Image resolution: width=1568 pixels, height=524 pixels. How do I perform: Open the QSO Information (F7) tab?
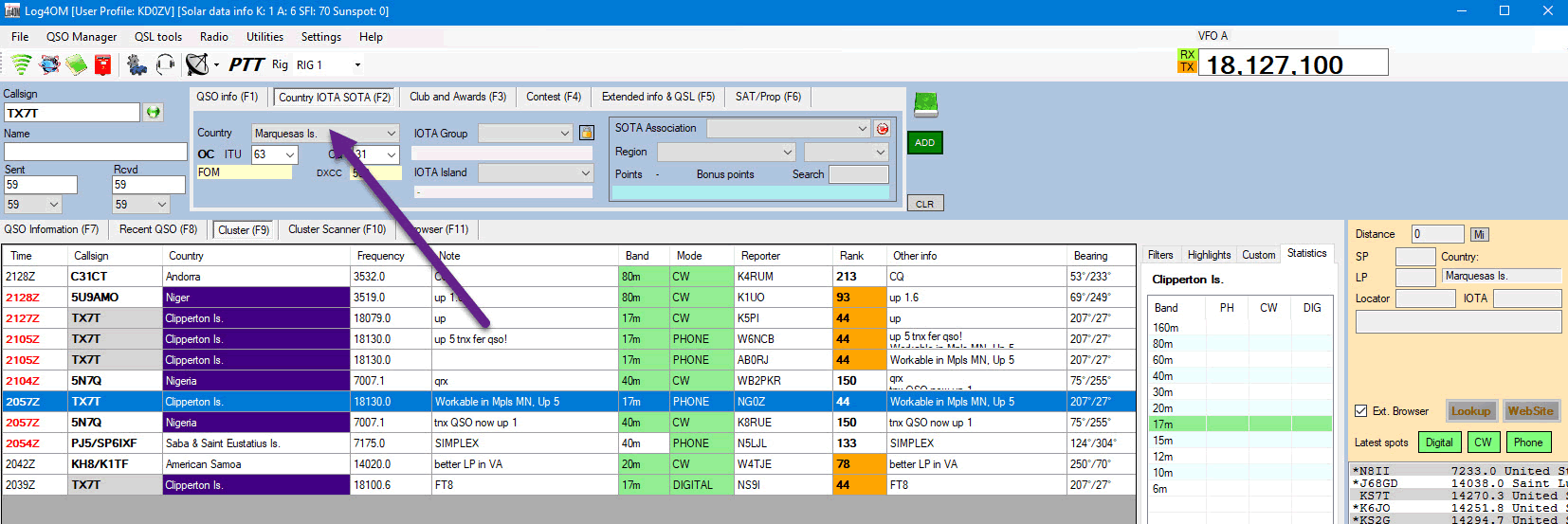(51, 229)
